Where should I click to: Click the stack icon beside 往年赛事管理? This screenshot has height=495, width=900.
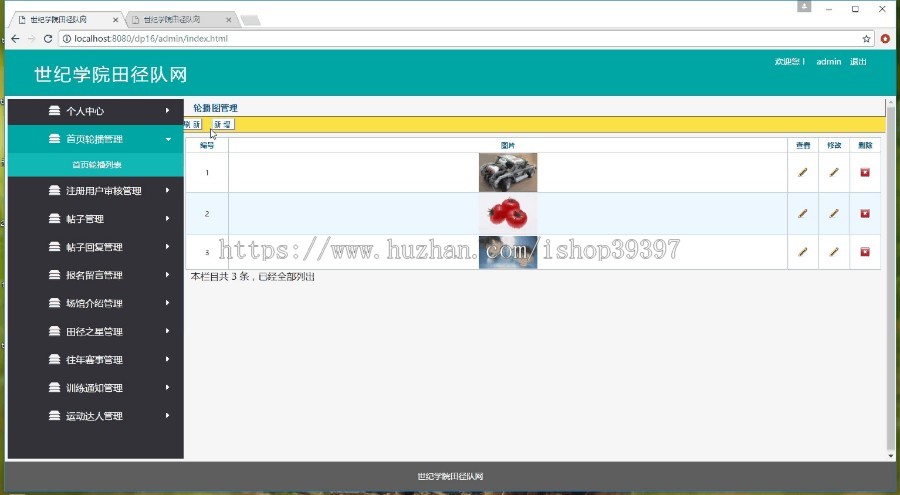(55, 359)
